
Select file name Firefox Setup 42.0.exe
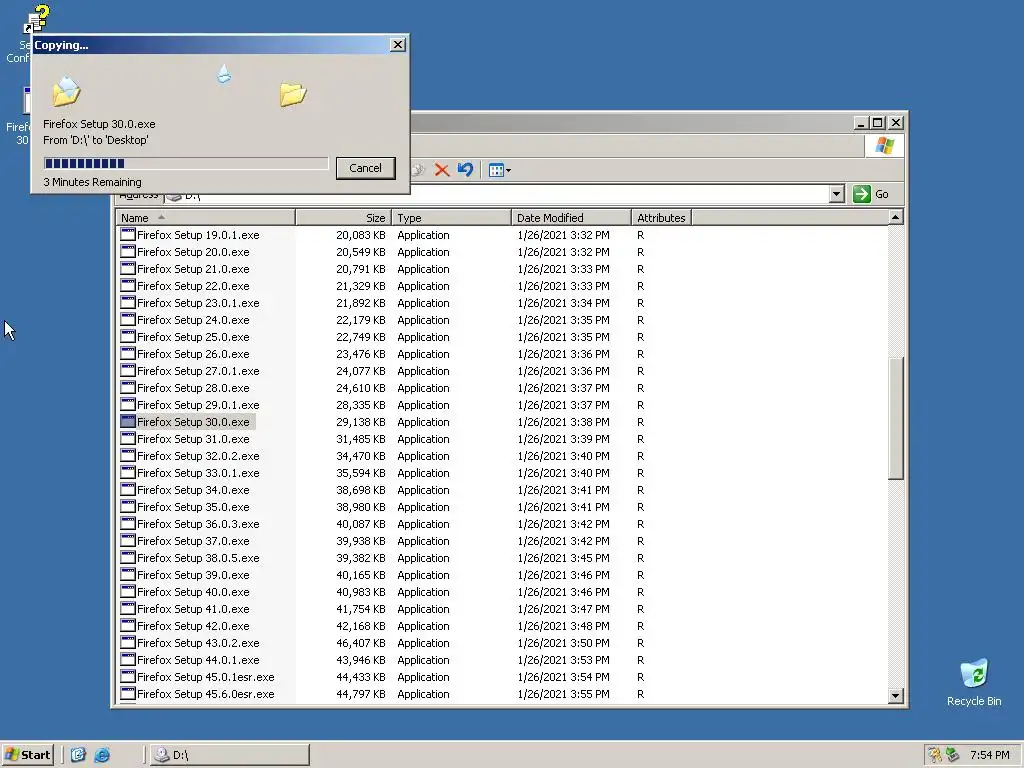point(193,626)
